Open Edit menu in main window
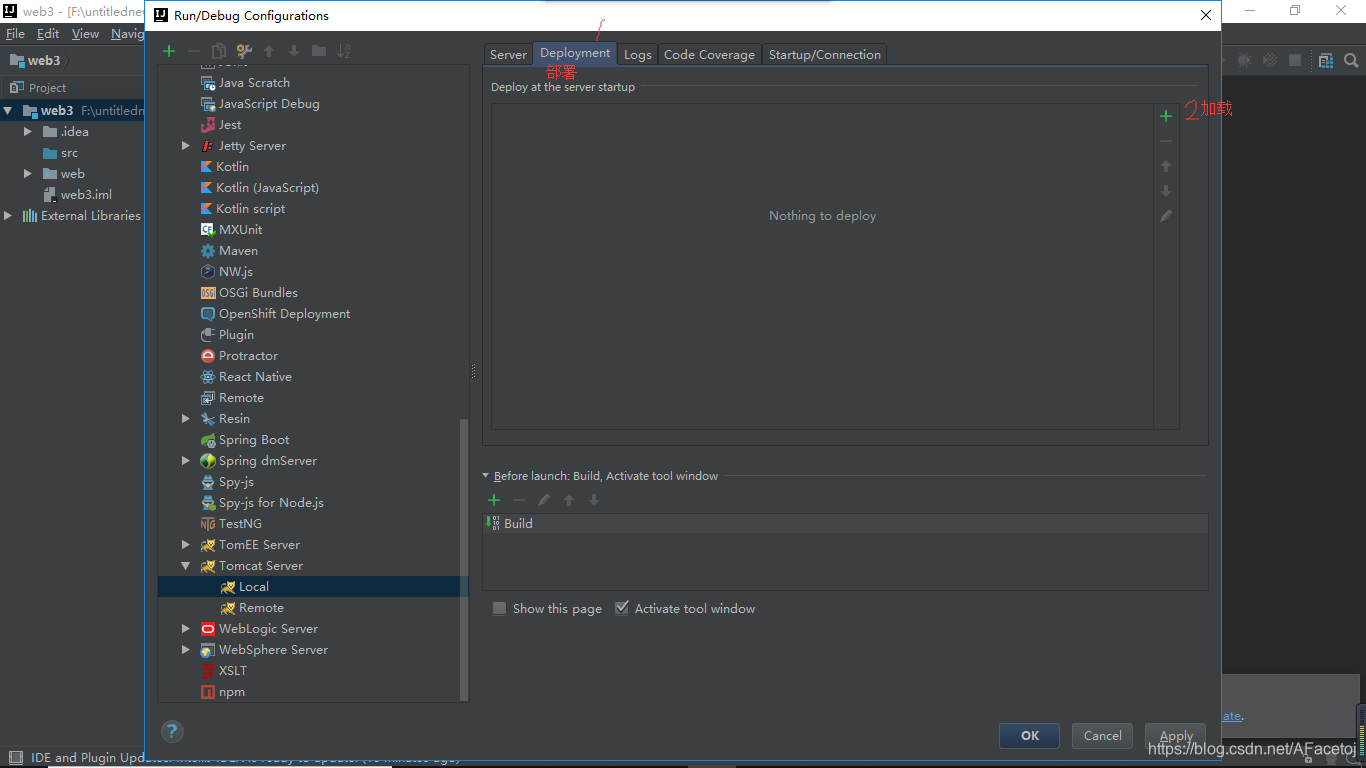The width and height of the screenshot is (1366, 768). click(48, 34)
